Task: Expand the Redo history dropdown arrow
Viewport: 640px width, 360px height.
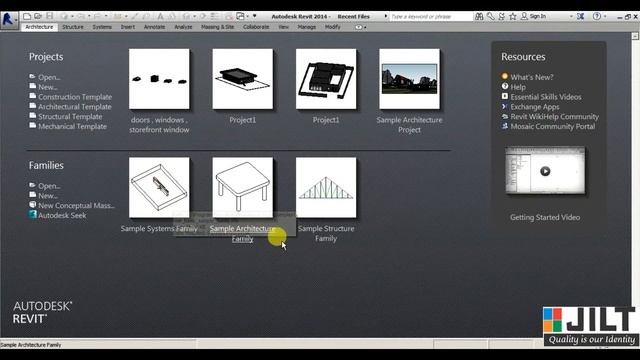Action: pos(106,16)
